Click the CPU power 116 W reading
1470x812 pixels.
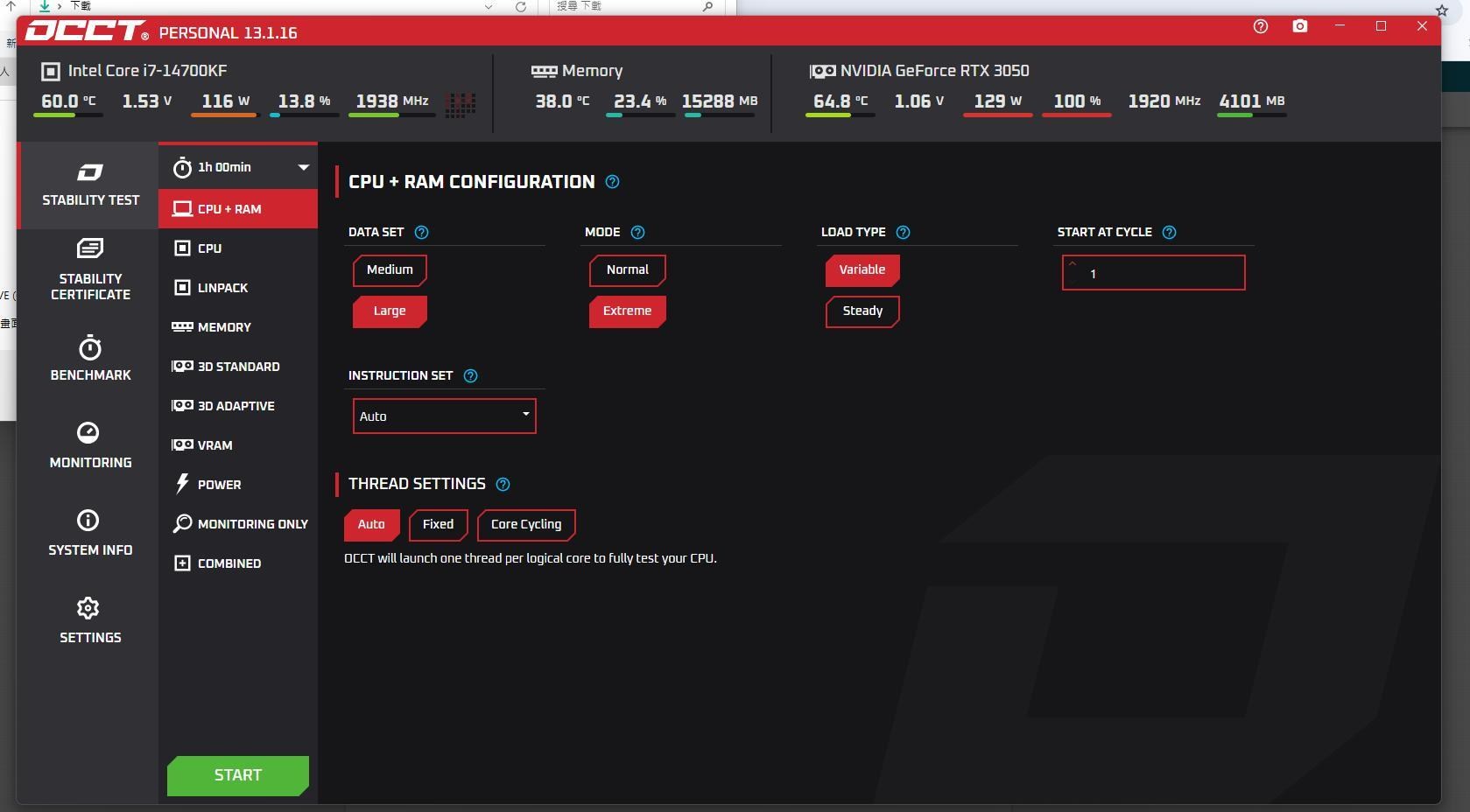225,101
